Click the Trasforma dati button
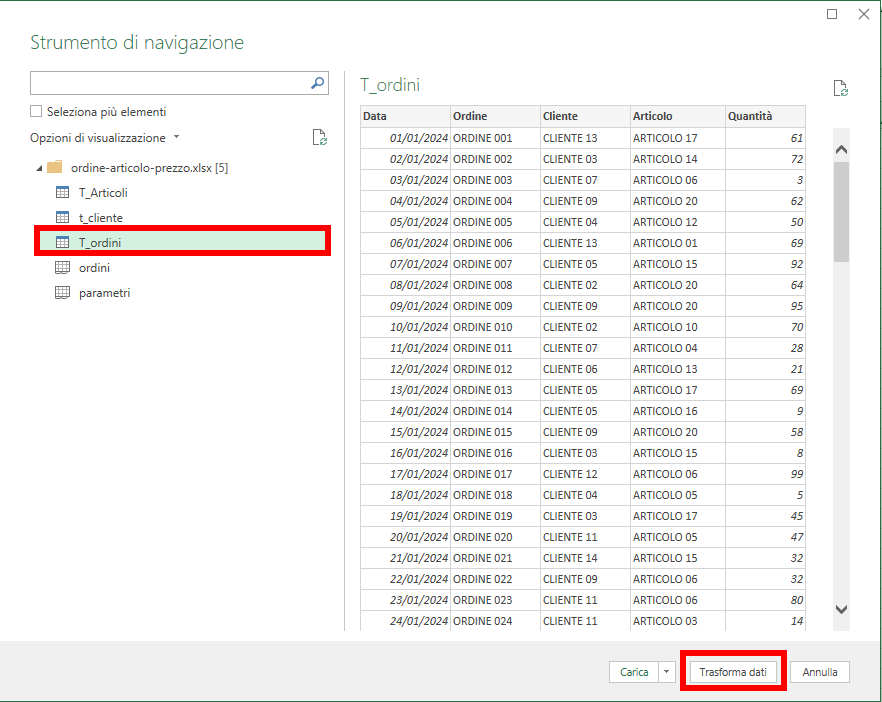Viewport: 882px width, 702px height. [x=733, y=672]
